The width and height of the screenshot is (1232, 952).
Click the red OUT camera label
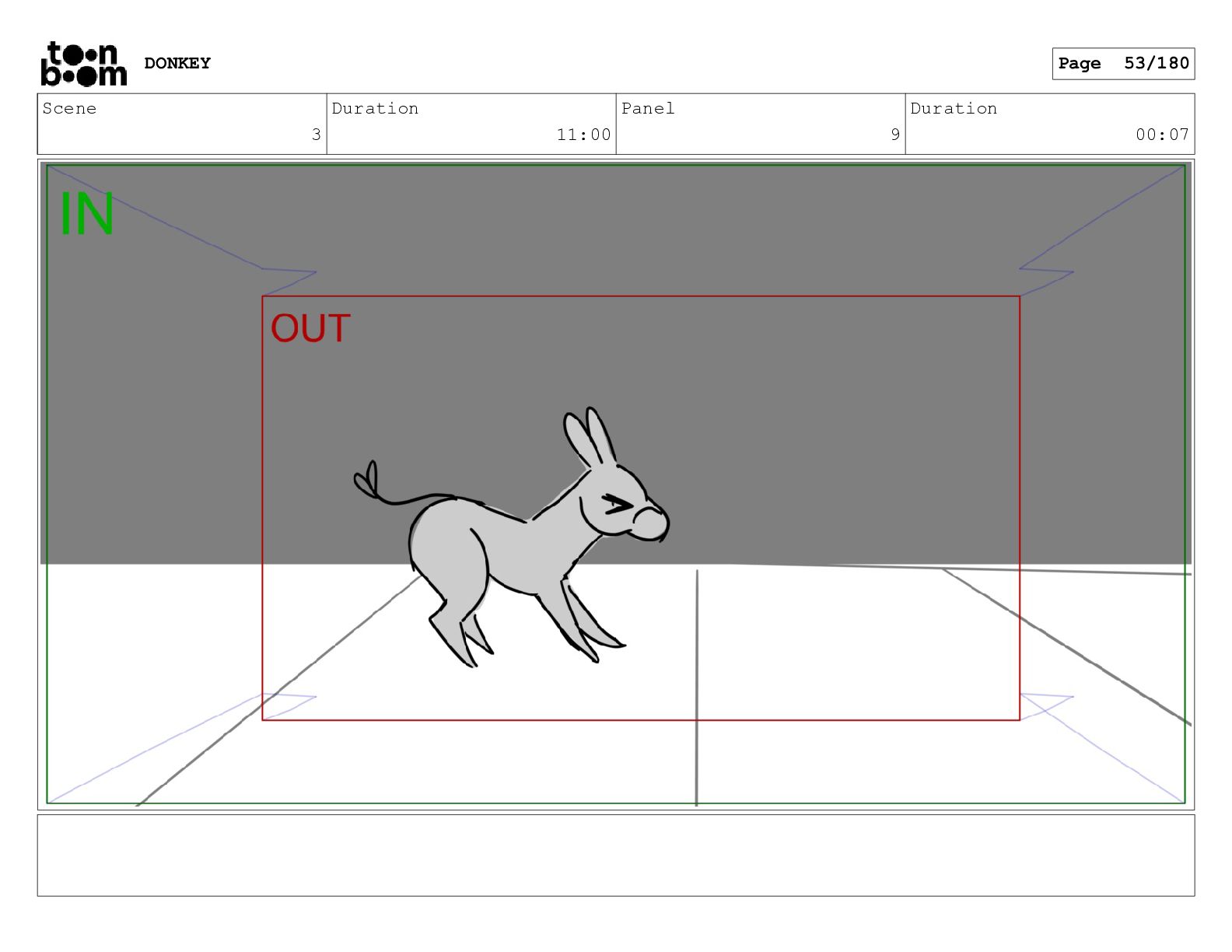(x=310, y=328)
